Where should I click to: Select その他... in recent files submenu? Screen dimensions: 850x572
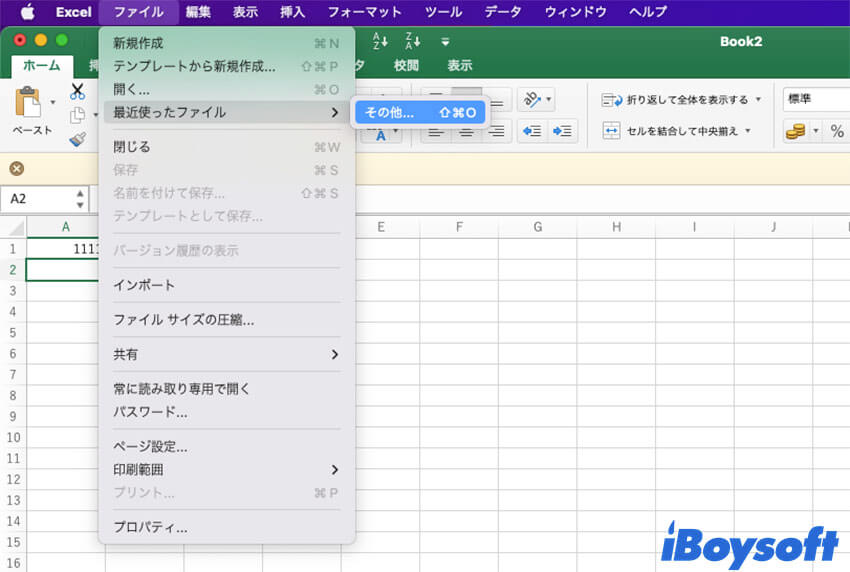[420, 112]
